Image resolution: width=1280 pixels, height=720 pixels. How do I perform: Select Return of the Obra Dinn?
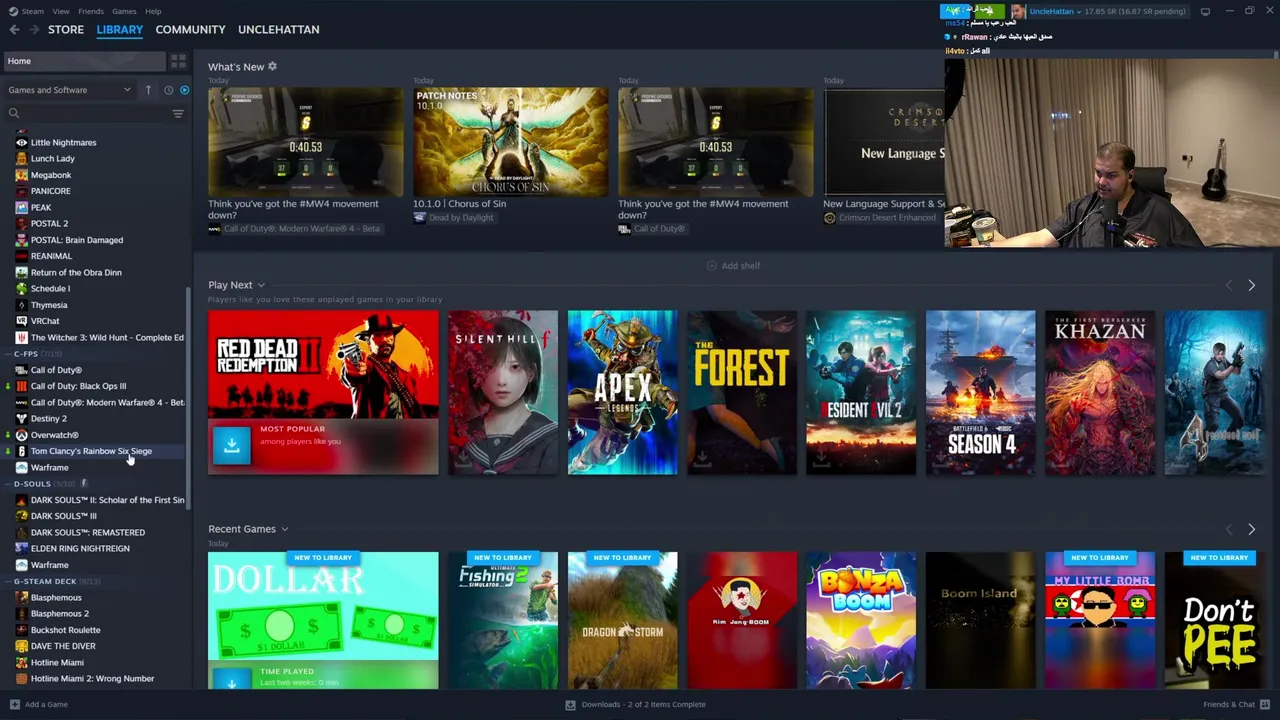pos(76,273)
